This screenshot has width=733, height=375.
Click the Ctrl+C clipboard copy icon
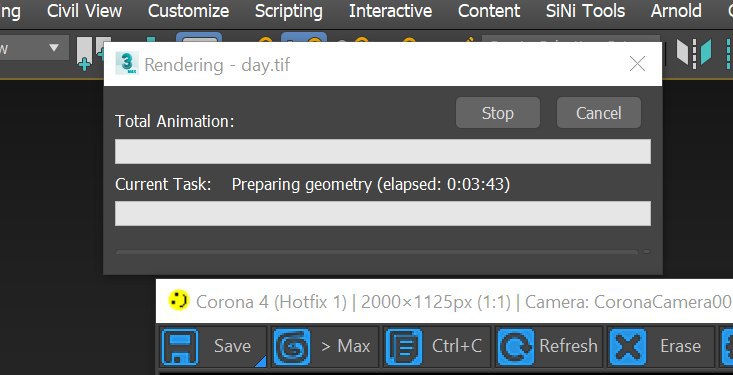tap(404, 346)
